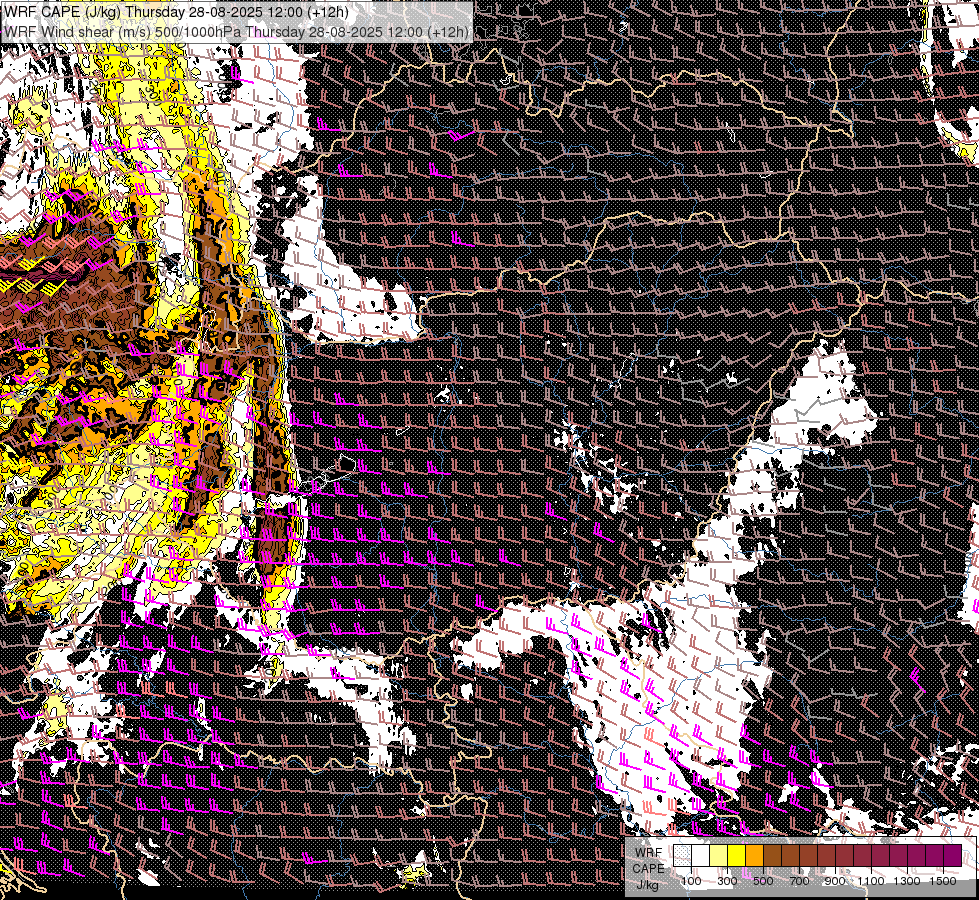Select the dotted below-100 legend swatch
The width and height of the screenshot is (979, 900).
point(682,855)
